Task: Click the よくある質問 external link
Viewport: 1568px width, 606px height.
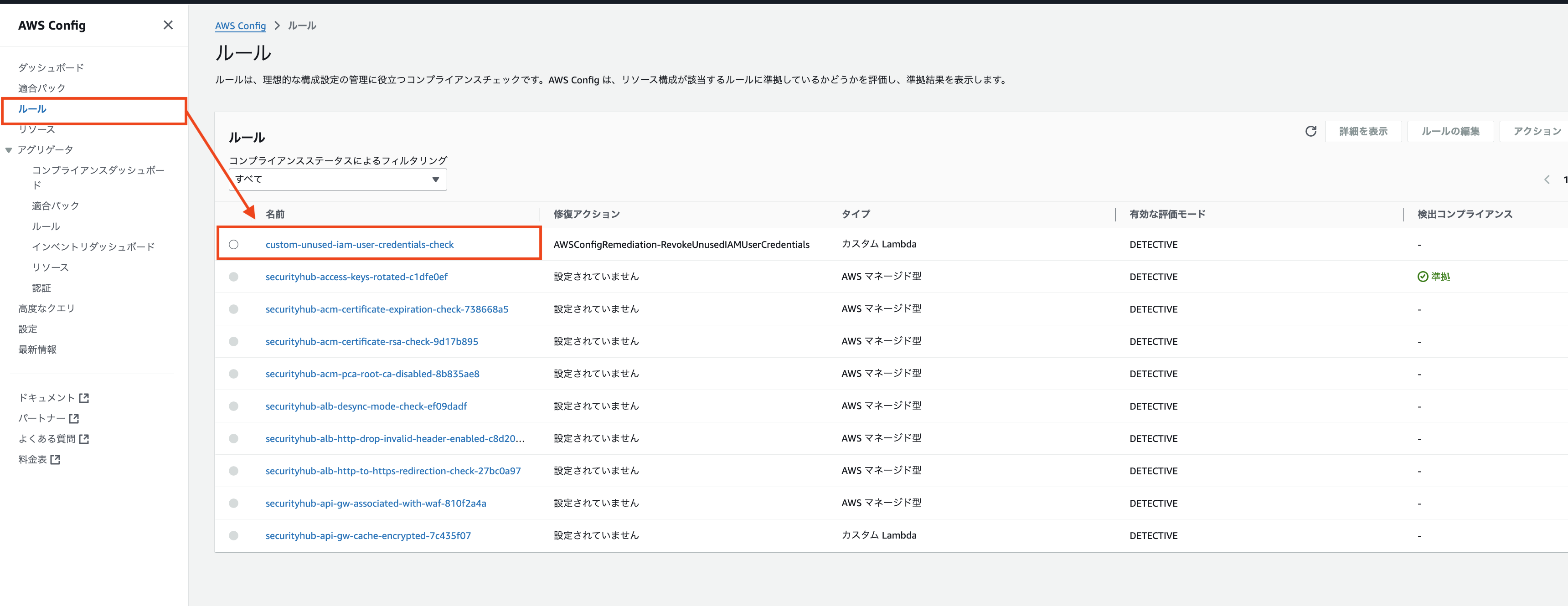Action: (x=54, y=439)
